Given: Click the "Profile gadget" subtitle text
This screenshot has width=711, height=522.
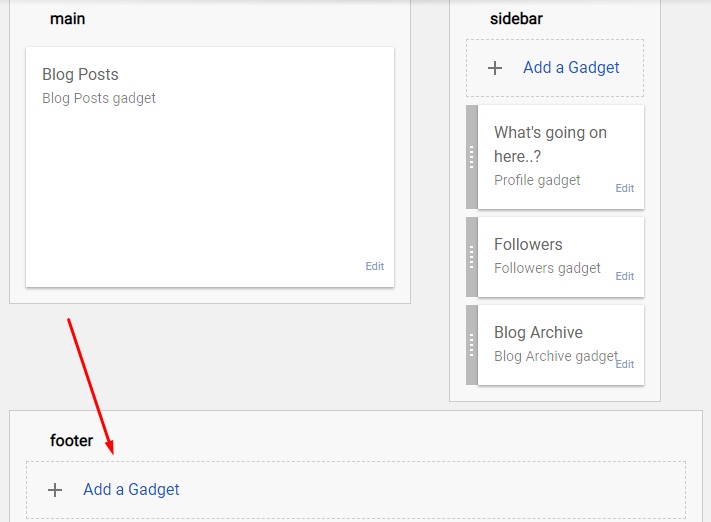Looking at the screenshot, I should 537,181.
